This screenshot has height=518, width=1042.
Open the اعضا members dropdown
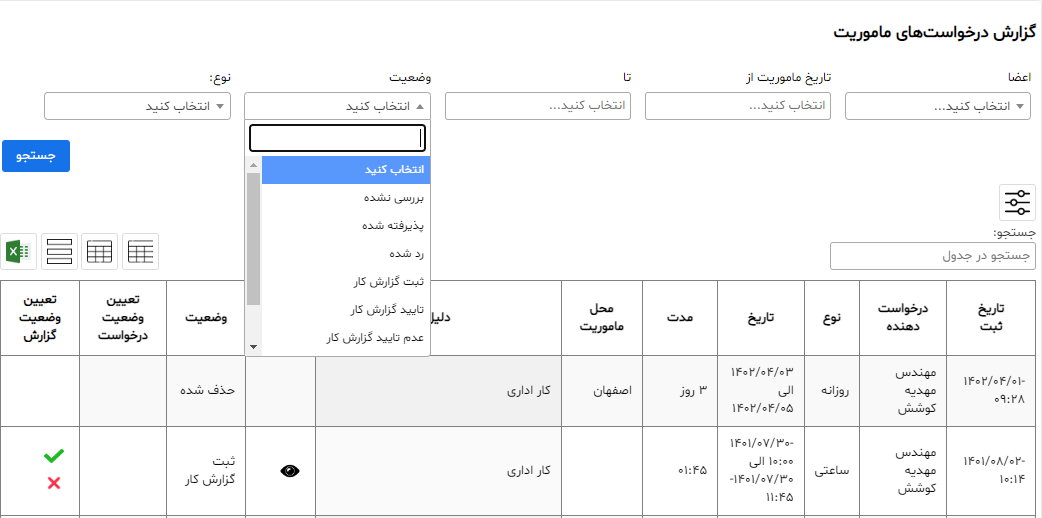(x=938, y=106)
